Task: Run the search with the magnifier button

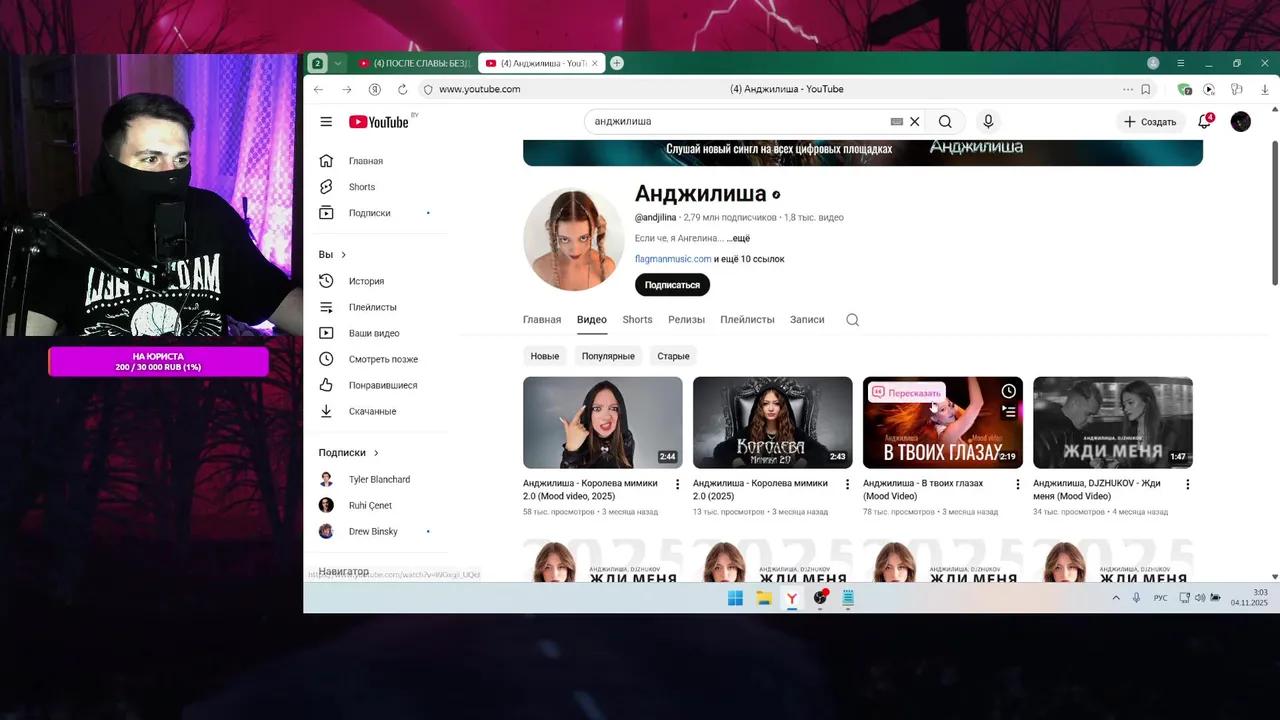Action: click(945, 122)
